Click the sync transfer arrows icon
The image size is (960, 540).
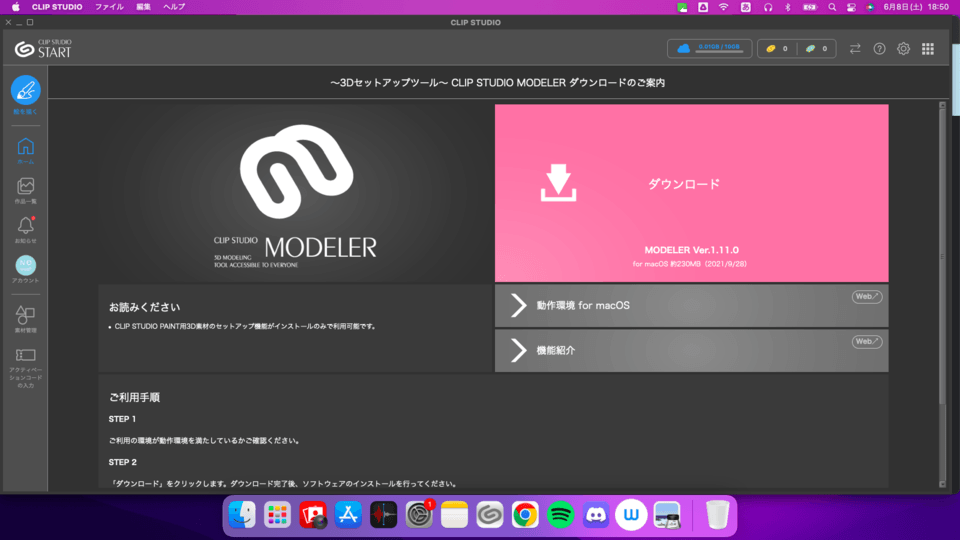(x=855, y=48)
